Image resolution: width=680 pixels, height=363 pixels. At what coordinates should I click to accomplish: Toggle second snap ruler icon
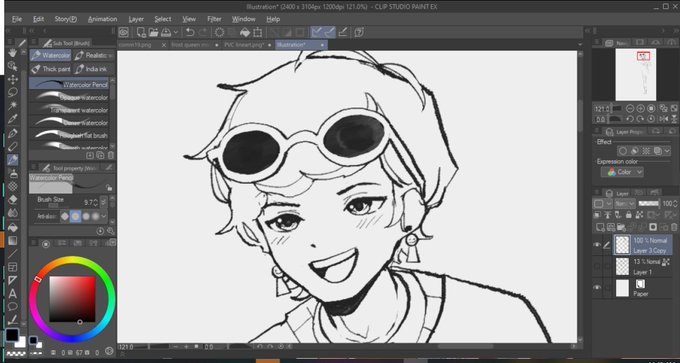tap(330, 32)
